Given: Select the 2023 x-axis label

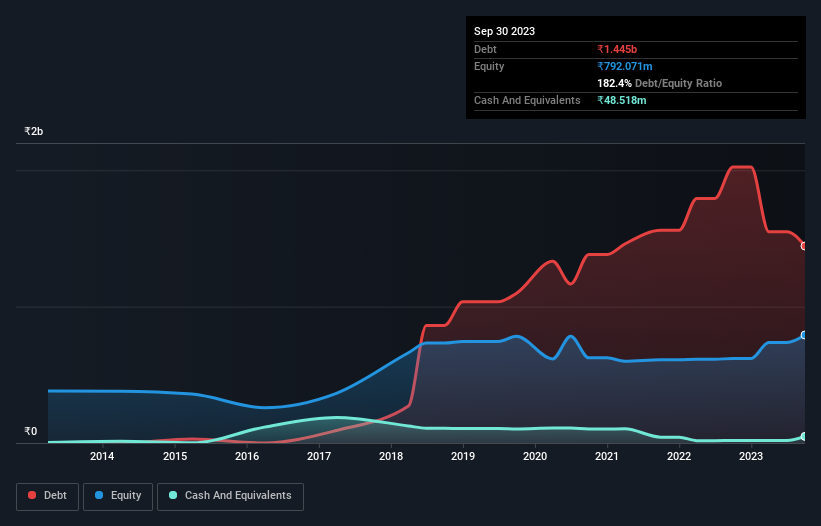Looking at the screenshot, I should pos(751,456).
